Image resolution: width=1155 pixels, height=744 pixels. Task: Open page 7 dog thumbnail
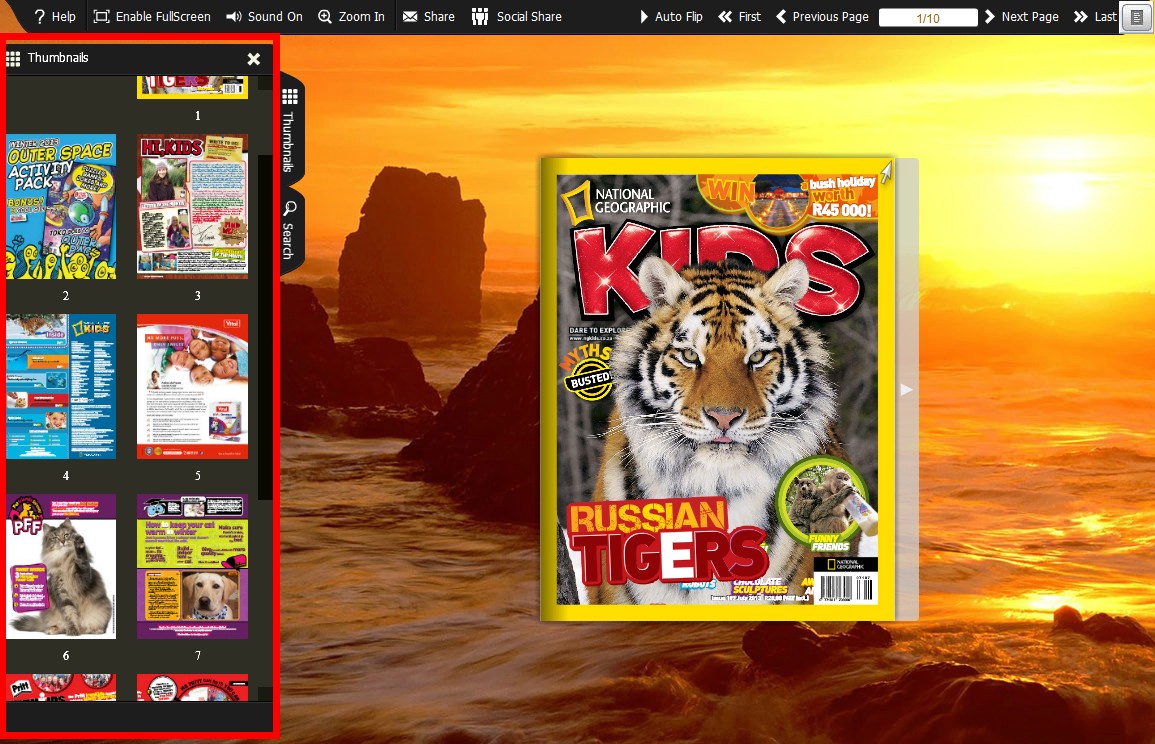pyautogui.click(x=192, y=566)
